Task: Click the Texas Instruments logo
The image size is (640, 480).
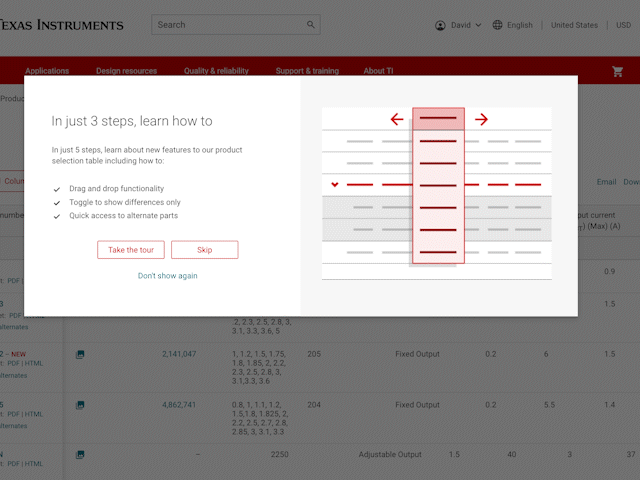Action: (x=61, y=25)
